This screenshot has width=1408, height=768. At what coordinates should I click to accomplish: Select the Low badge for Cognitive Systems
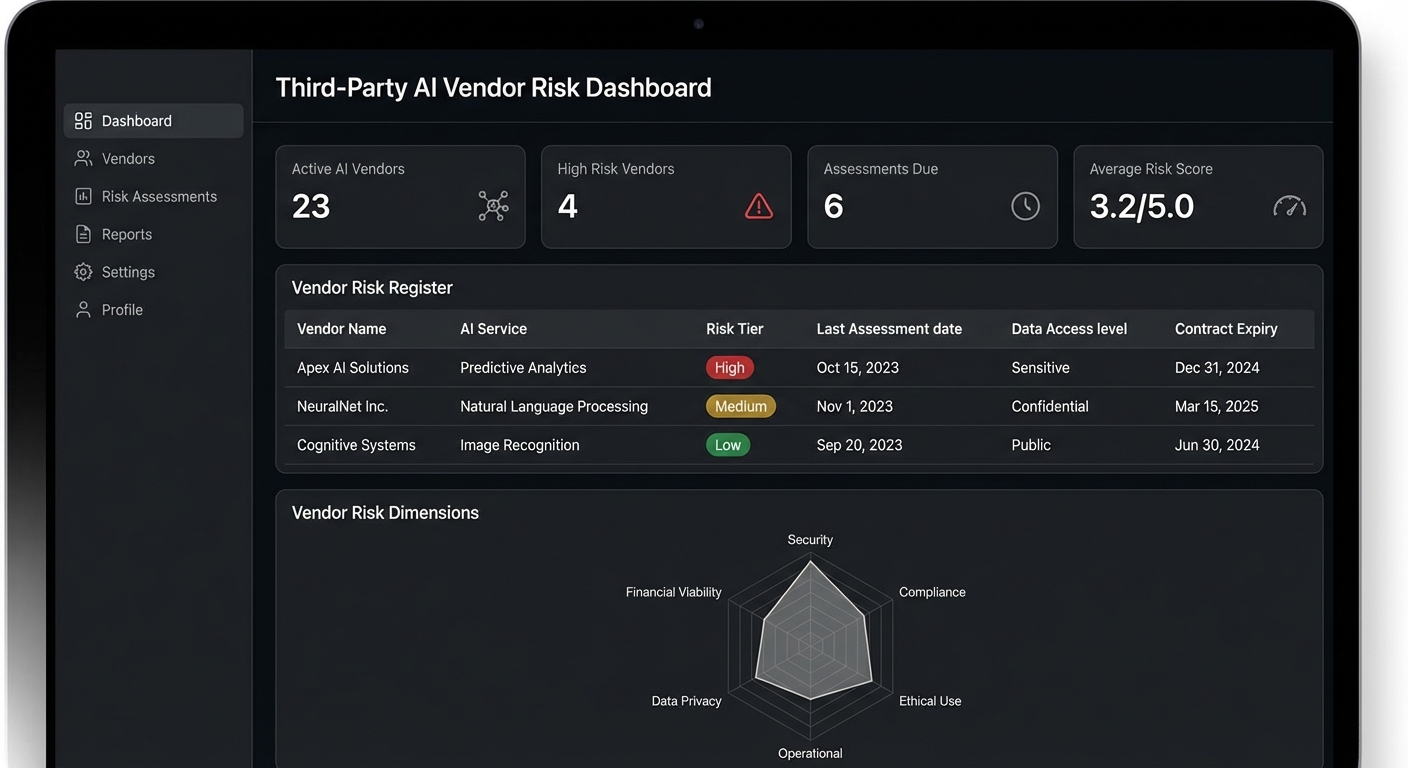[728, 444]
